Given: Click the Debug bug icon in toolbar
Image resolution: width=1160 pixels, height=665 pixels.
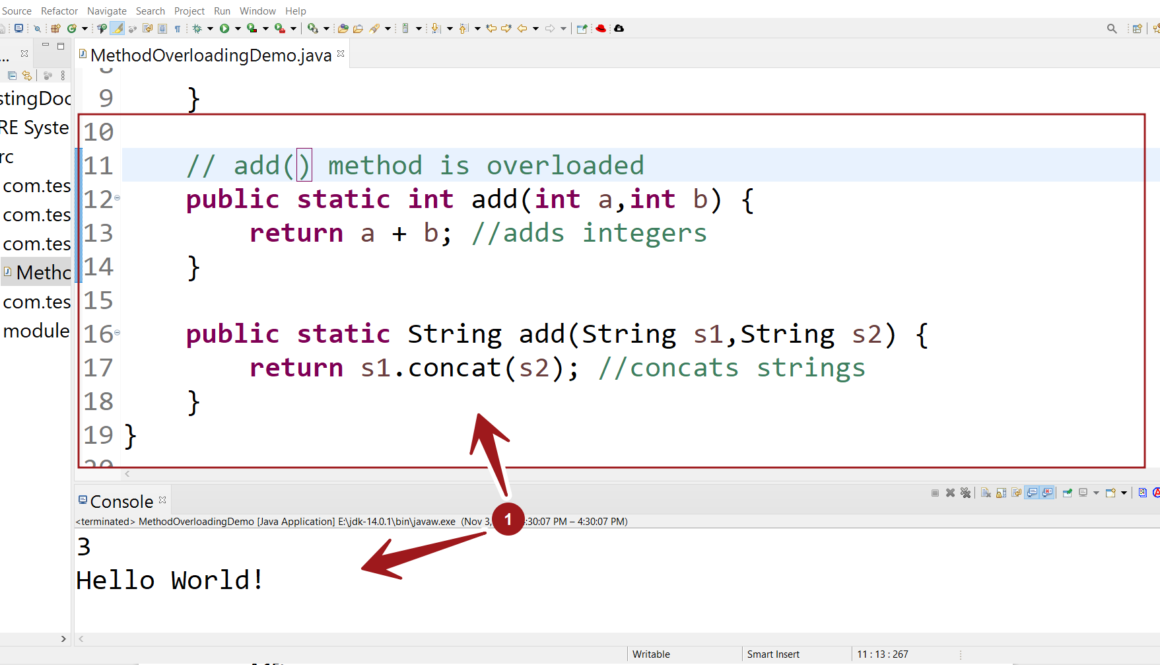Looking at the screenshot, I should click(x=197, y=29).
